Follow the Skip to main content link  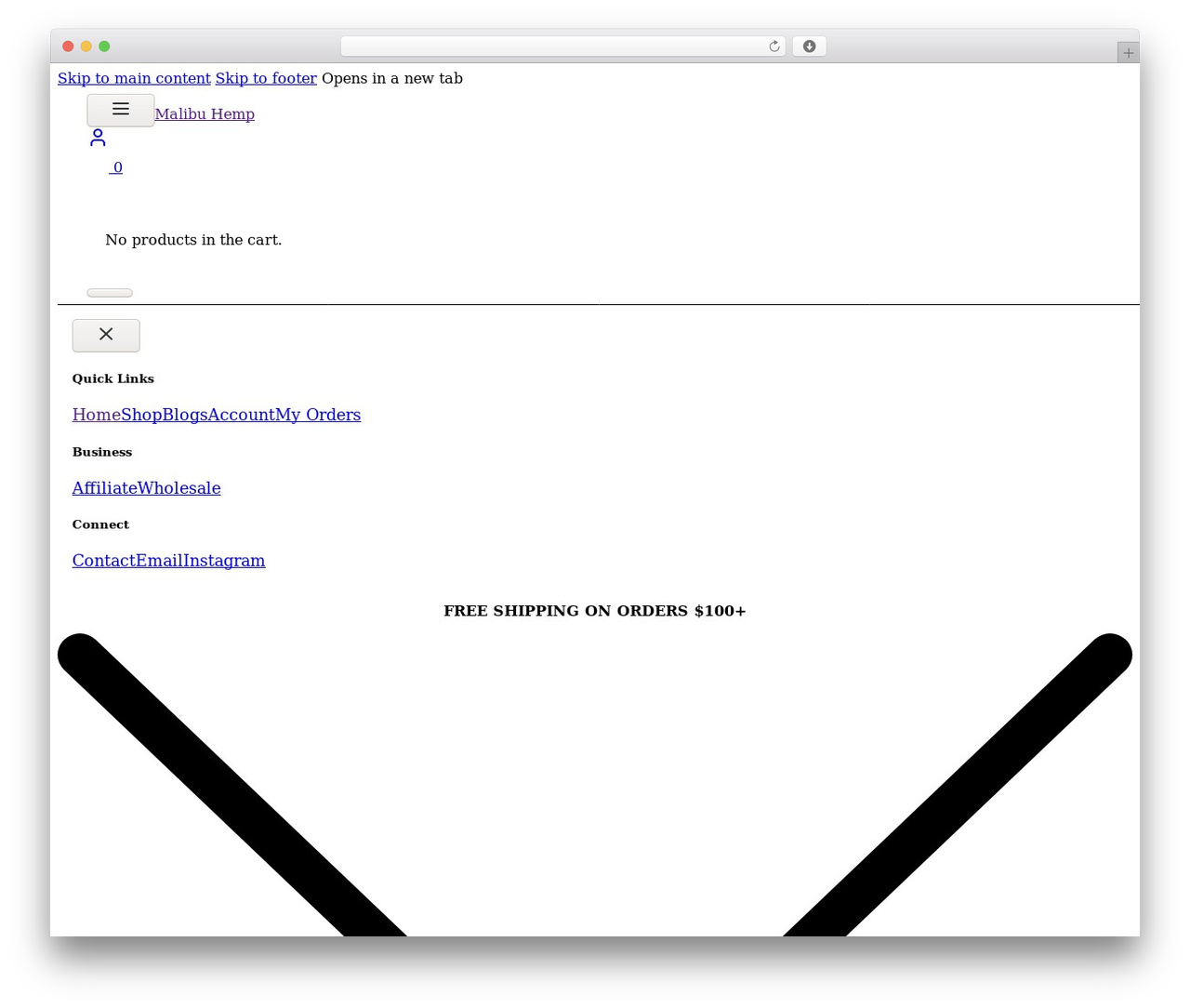pos(134,78)
